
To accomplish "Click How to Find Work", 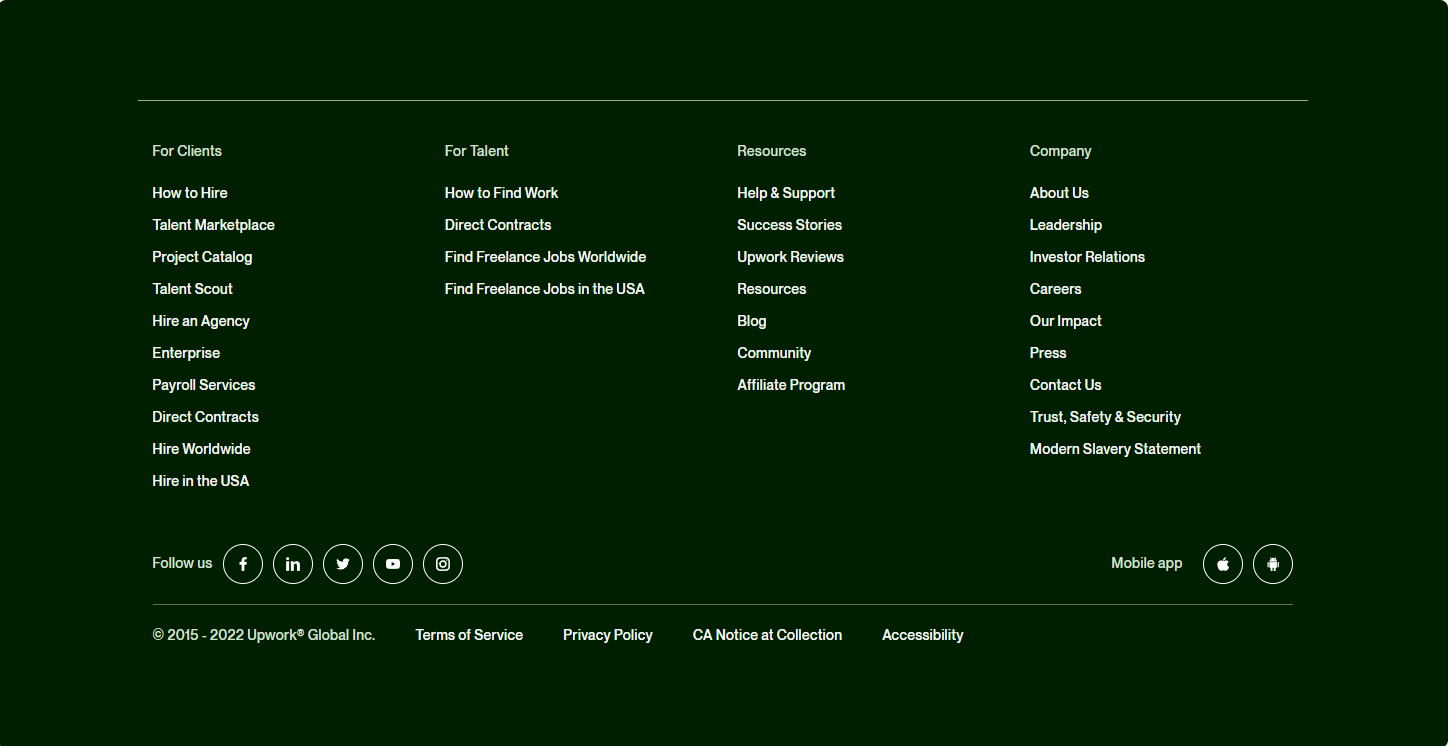I will tap(501, 193).
